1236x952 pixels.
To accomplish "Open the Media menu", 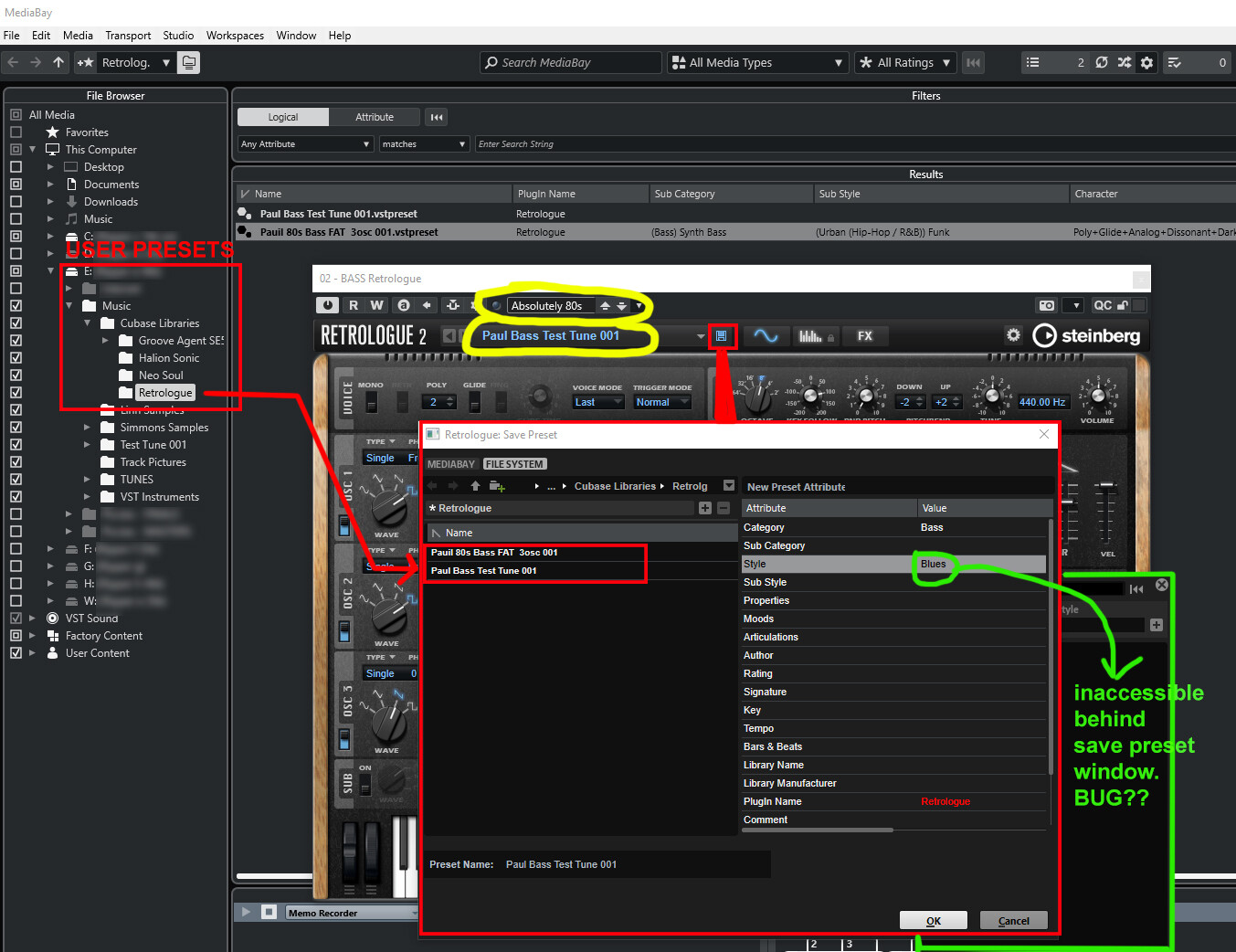I will (x=78, y=35).
